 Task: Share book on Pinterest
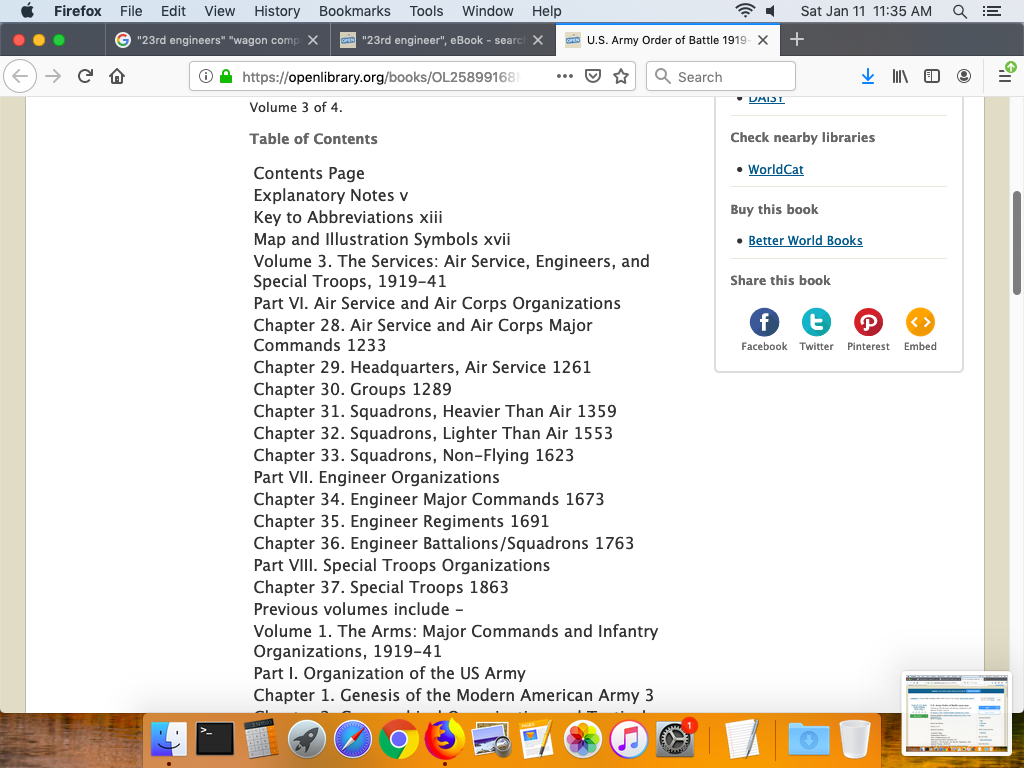click(868, 322)
